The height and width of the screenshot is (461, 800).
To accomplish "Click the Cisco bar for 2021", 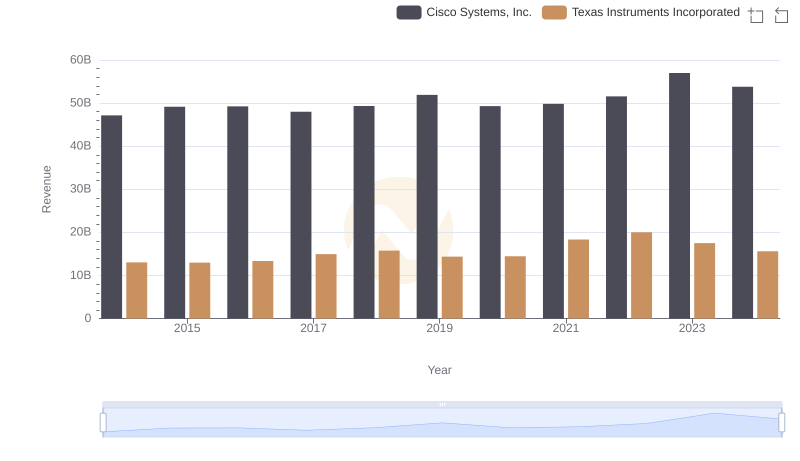I will click(554, 211).
